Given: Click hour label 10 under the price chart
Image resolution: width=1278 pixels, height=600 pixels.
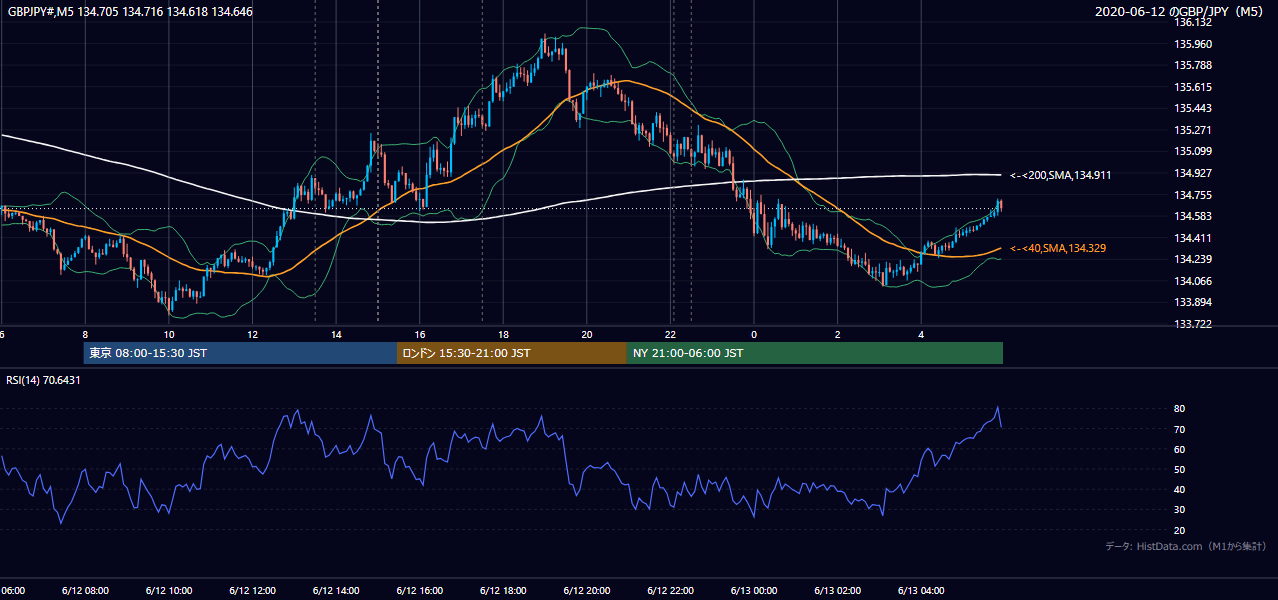Looking at the screenshot, I should [169, 335].
